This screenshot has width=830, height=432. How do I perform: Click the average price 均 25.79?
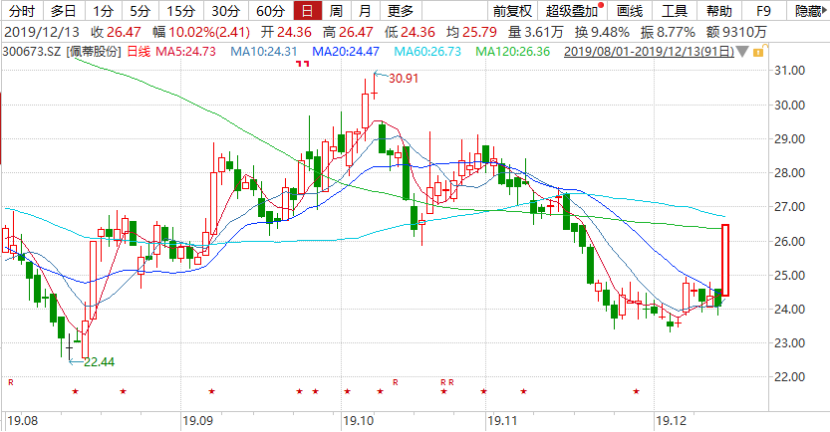pyautogui.click(x=472, y=32)
